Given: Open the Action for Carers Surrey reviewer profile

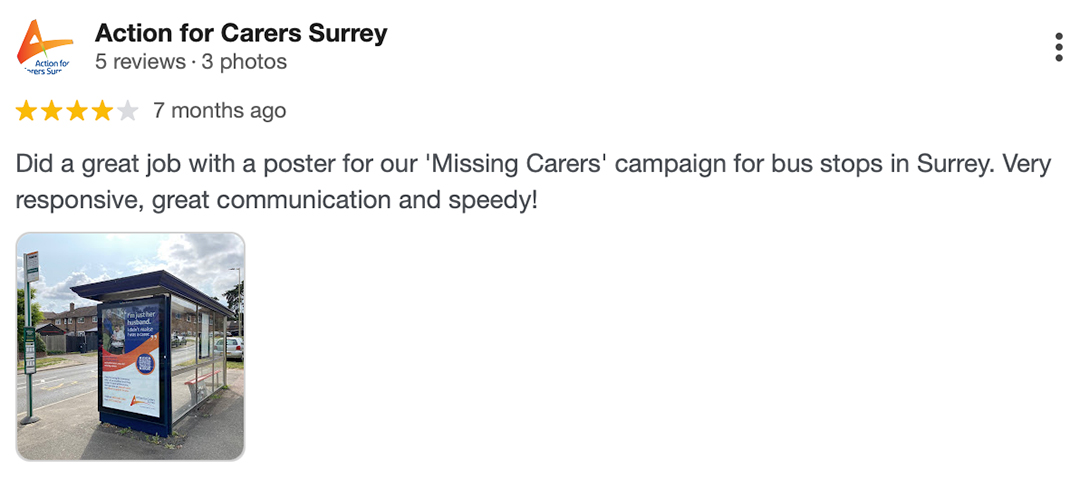Looking at the screenshot, I should click(x=240, y=33).
